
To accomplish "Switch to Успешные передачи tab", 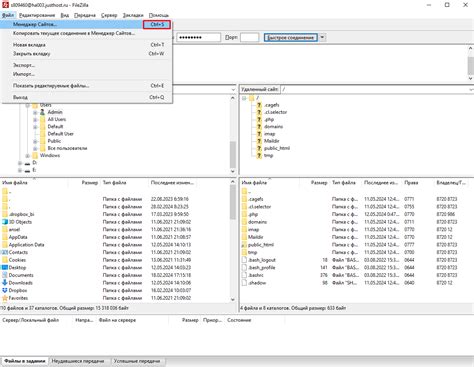I will point(137,361).
